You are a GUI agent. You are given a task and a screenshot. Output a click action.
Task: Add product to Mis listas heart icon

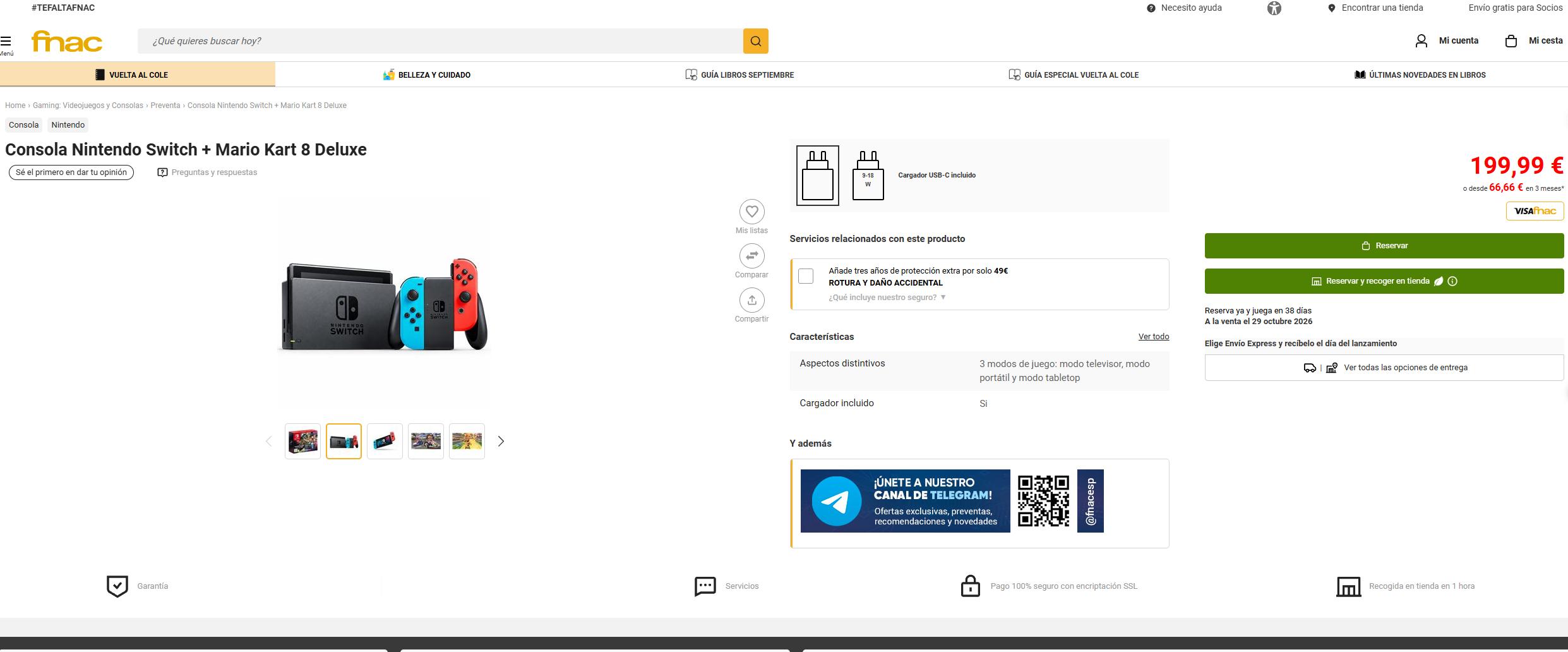pos(751,212)
